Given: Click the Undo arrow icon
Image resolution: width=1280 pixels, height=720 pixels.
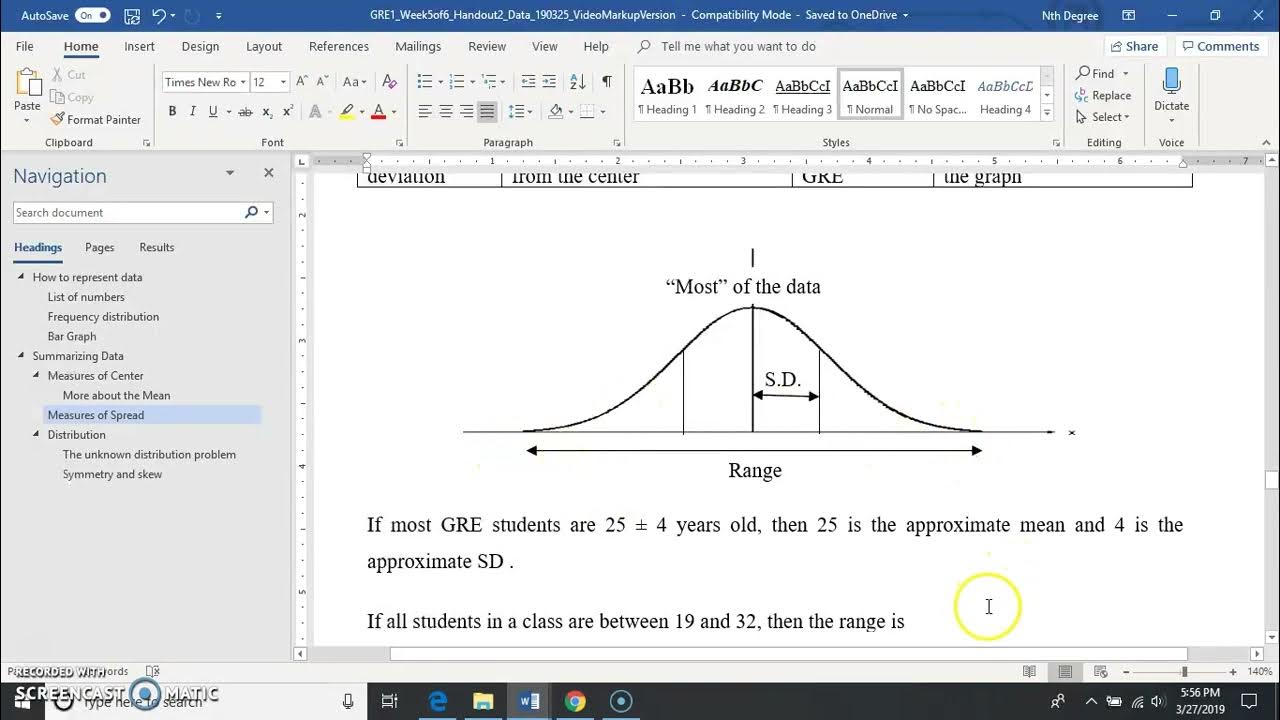Looking at the screenshot, I should tap(160, 15).
